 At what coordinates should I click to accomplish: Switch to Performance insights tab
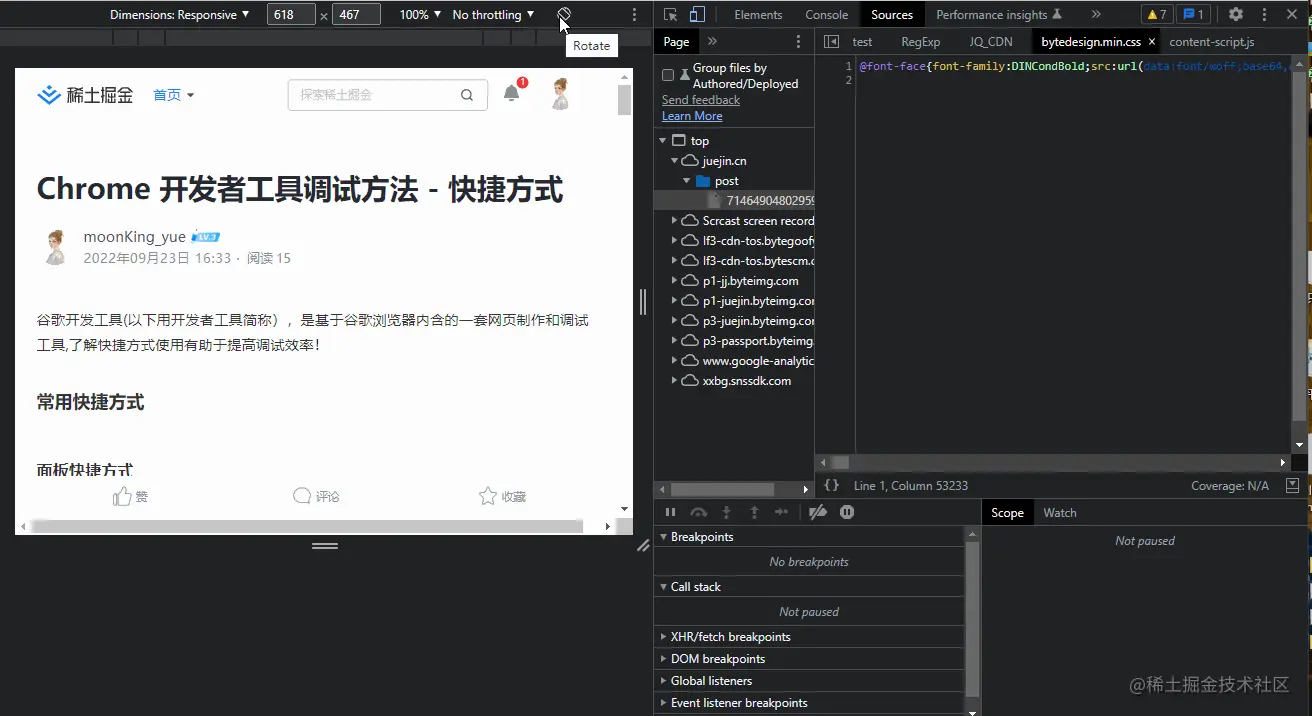coord(998,15)
